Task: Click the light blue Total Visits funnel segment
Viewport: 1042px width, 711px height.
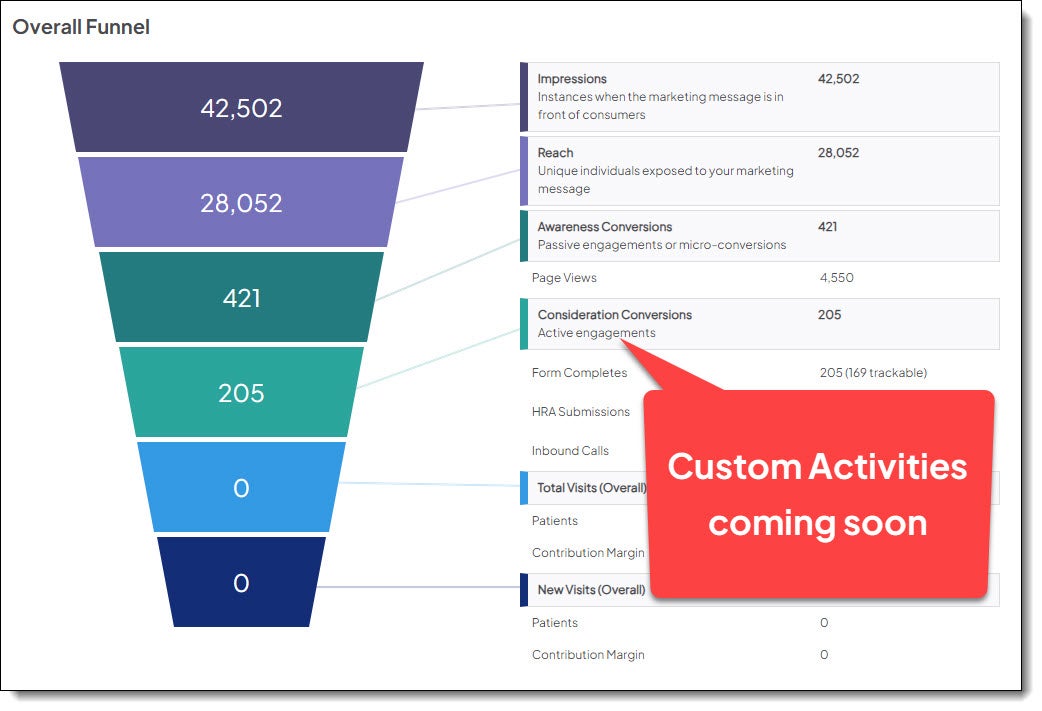Action: click(241, 488)
